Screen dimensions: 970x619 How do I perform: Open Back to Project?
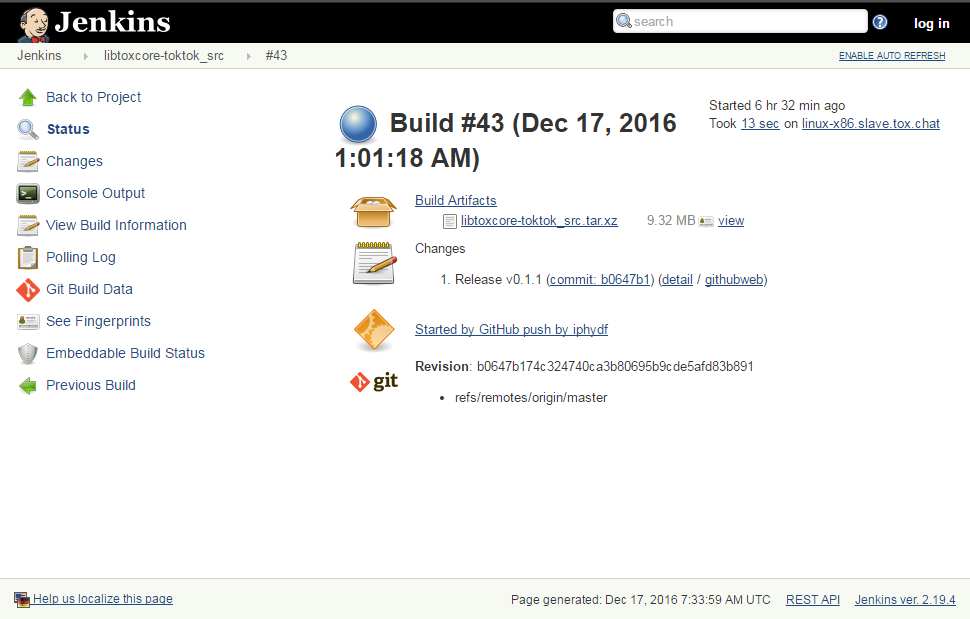click(x=93, y=97)
